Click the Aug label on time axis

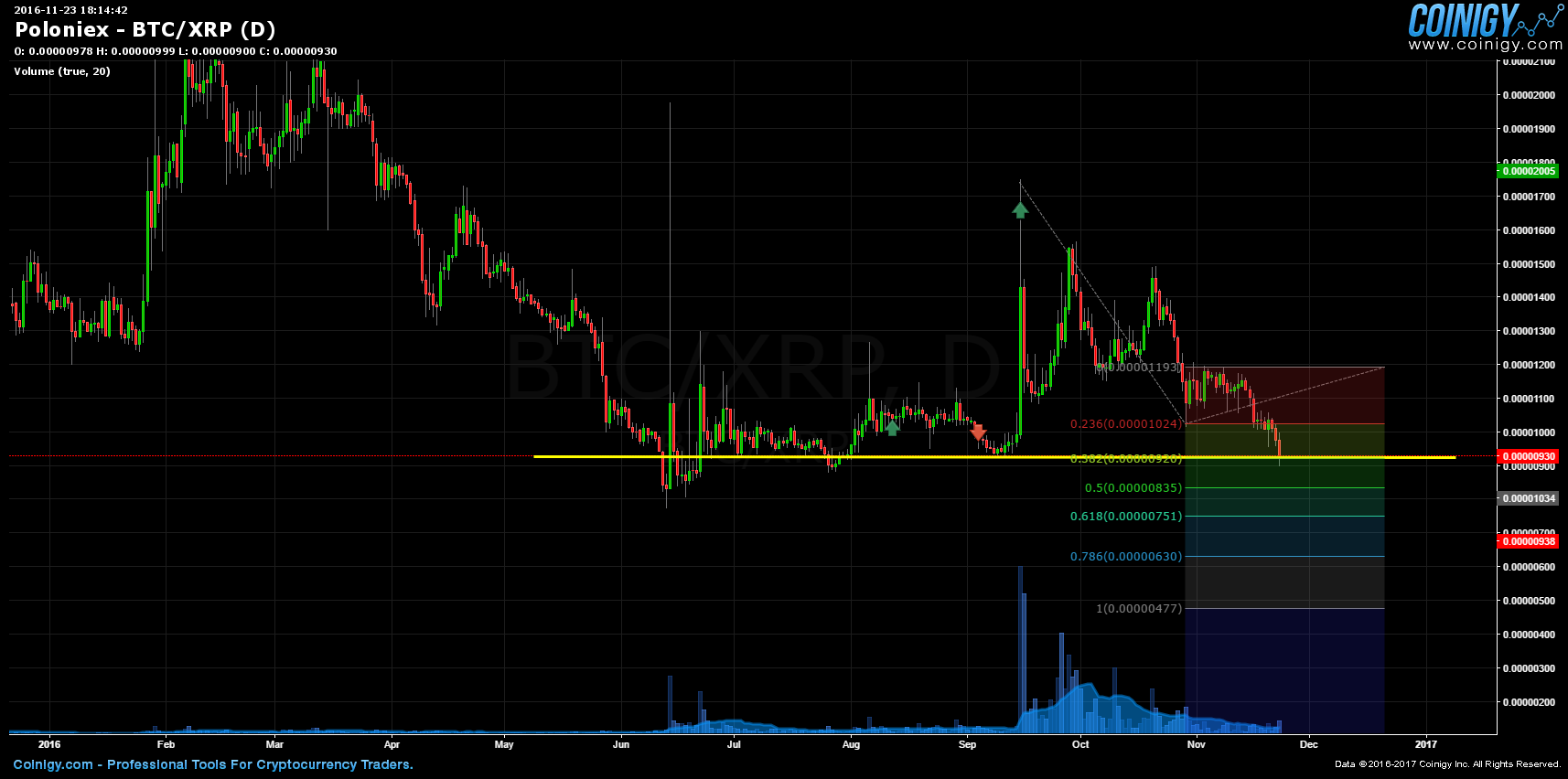pos(851,744)
